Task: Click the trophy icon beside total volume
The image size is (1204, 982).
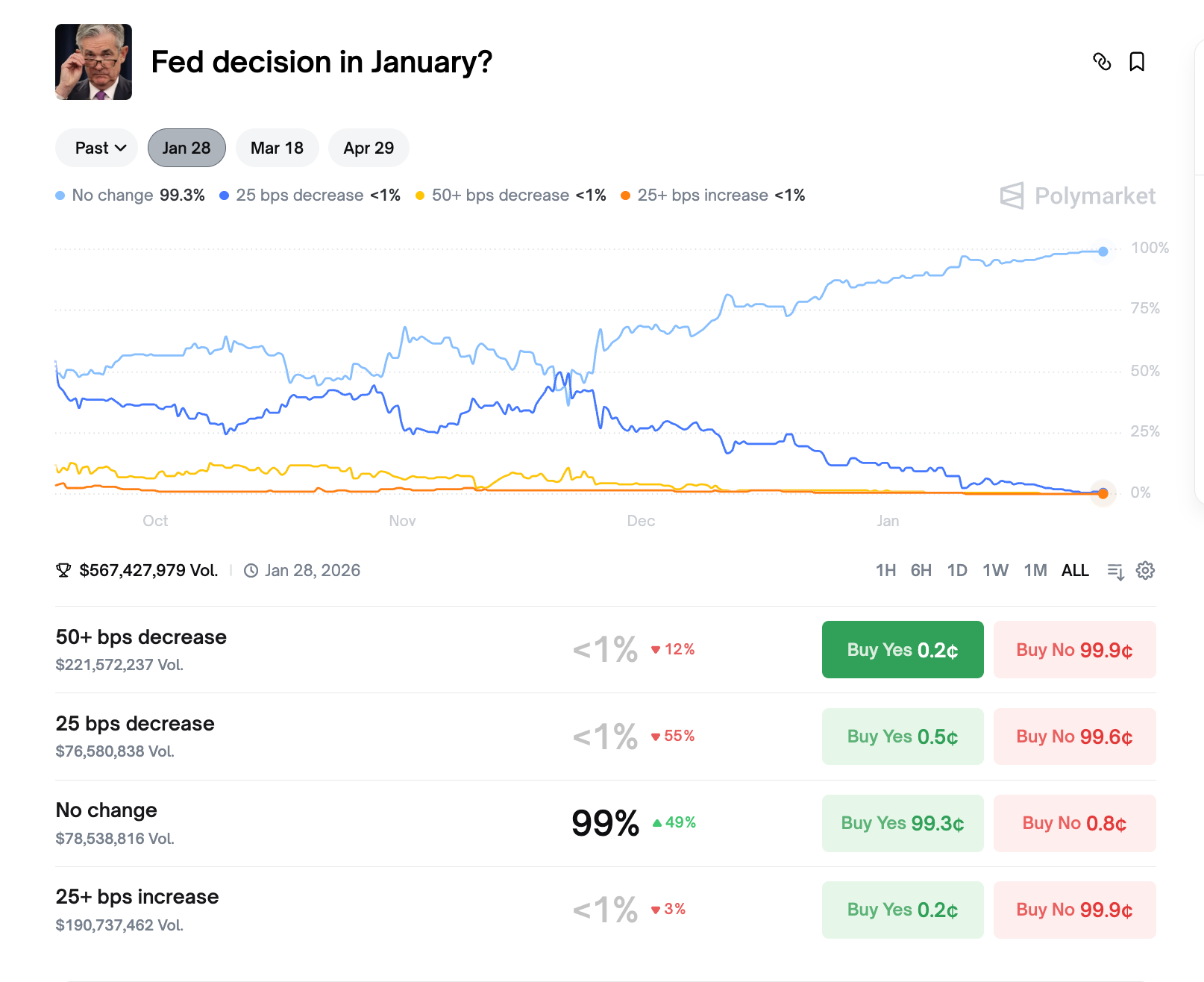Action: [x=63, y=571]
